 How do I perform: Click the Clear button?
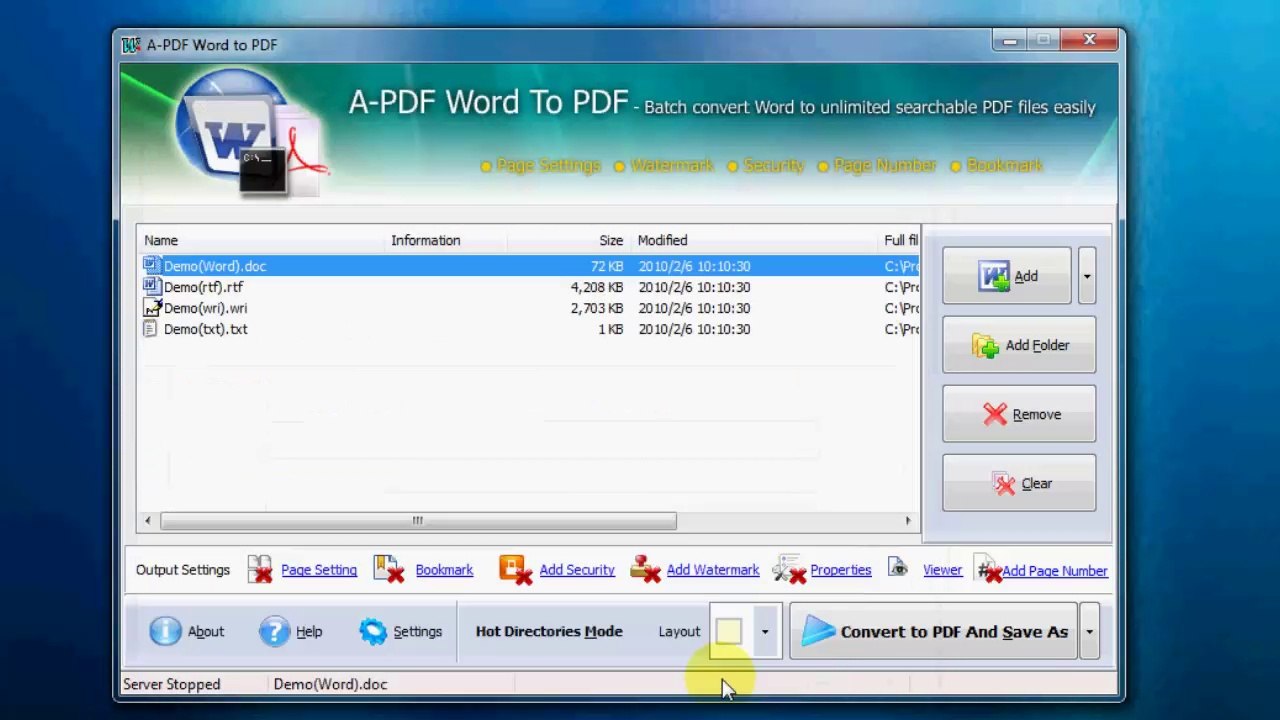tap(1019, 483)
